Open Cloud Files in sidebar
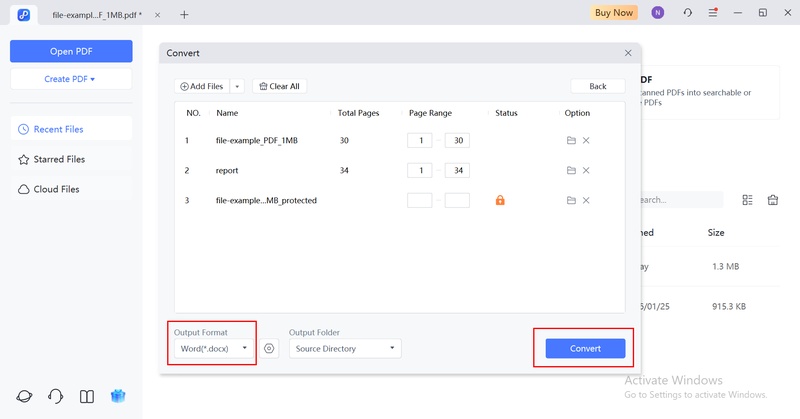Image resolution: width=800 pixels, height=419 pixels. [71, 189]
